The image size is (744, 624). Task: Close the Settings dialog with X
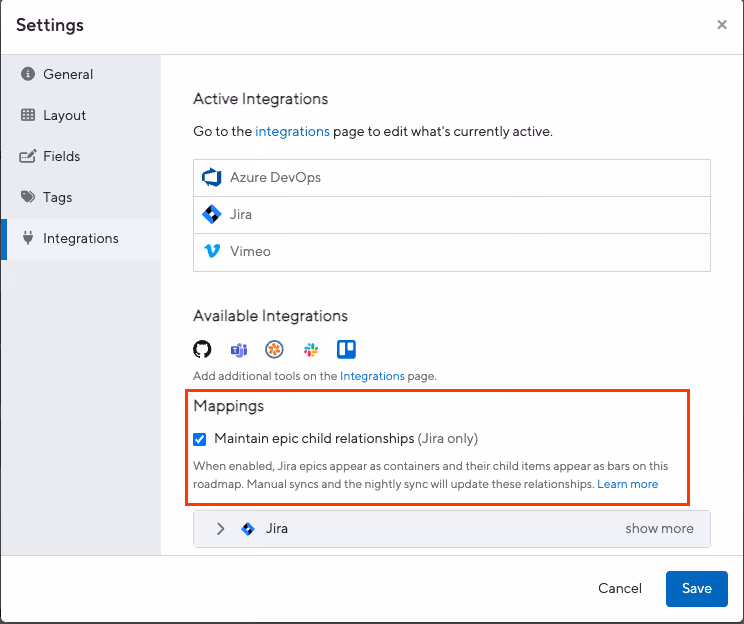coord(722,25)
